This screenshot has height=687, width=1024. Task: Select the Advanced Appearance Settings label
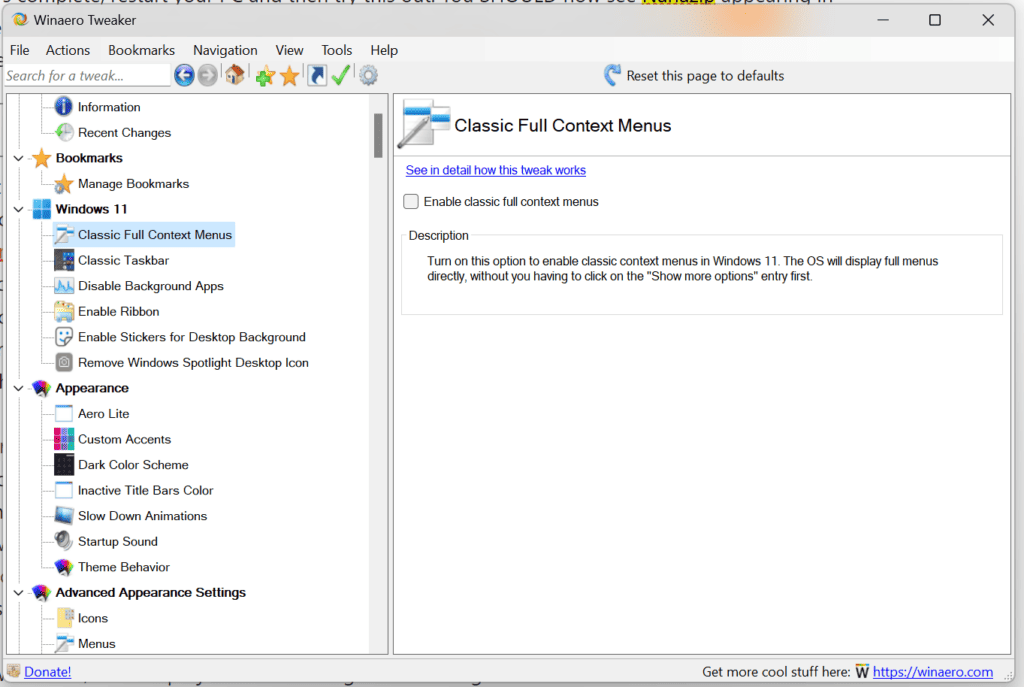pos(151,592)
